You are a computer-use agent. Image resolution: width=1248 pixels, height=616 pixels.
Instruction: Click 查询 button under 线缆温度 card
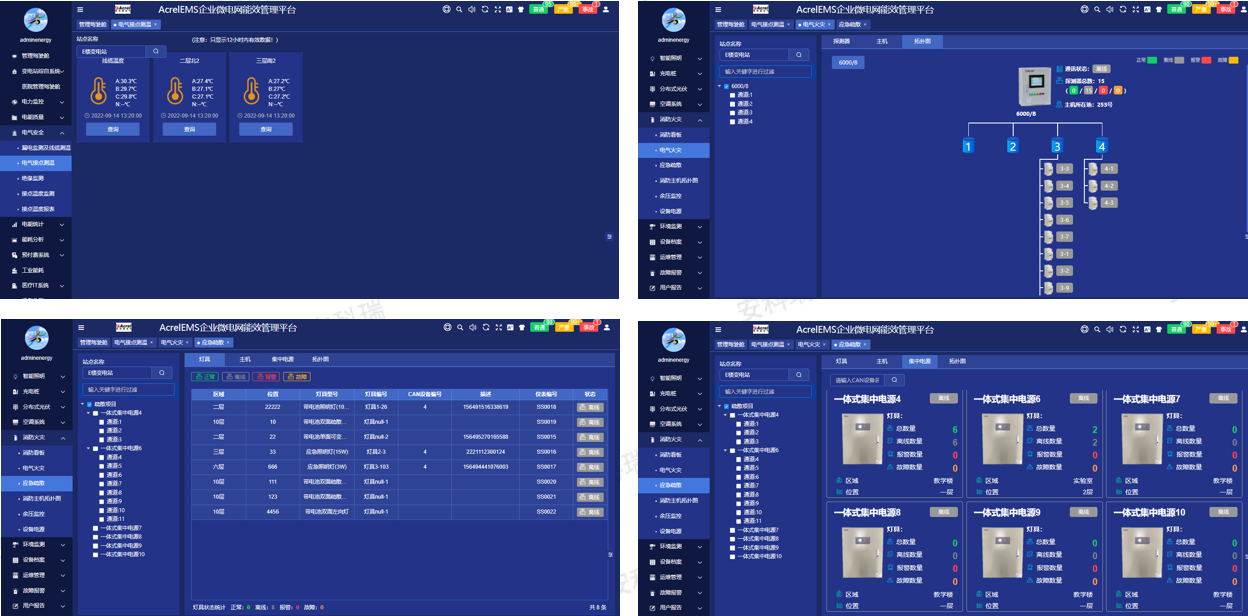113,129
